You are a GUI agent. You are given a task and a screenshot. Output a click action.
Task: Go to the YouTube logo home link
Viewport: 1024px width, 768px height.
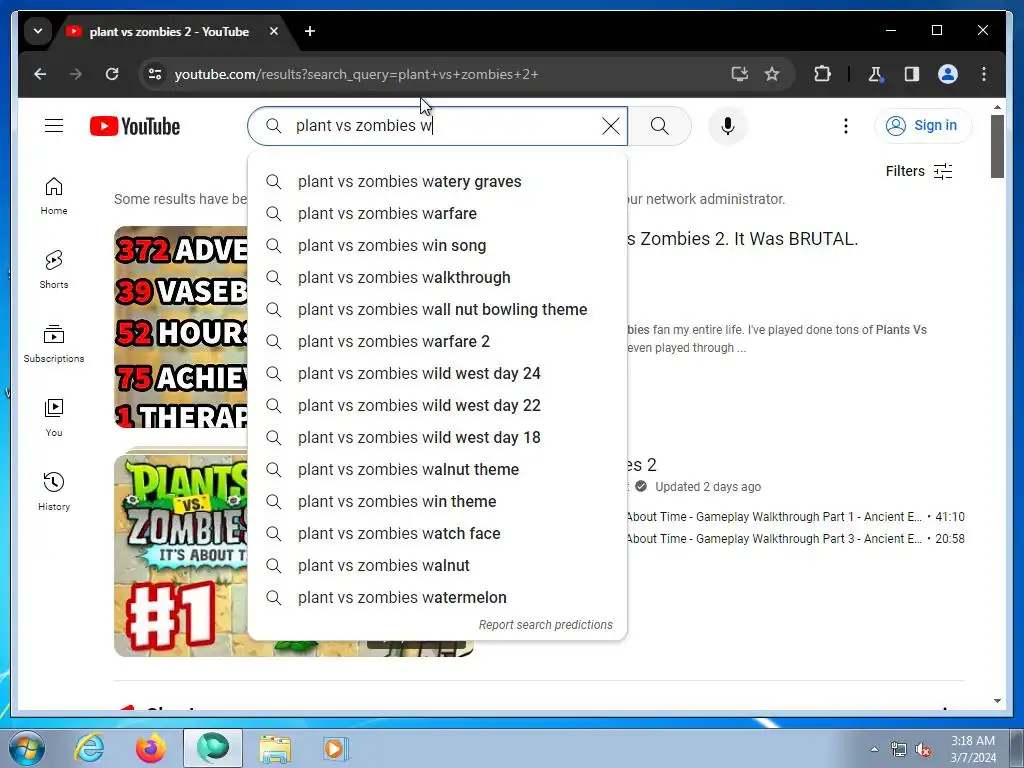(135, 126)
